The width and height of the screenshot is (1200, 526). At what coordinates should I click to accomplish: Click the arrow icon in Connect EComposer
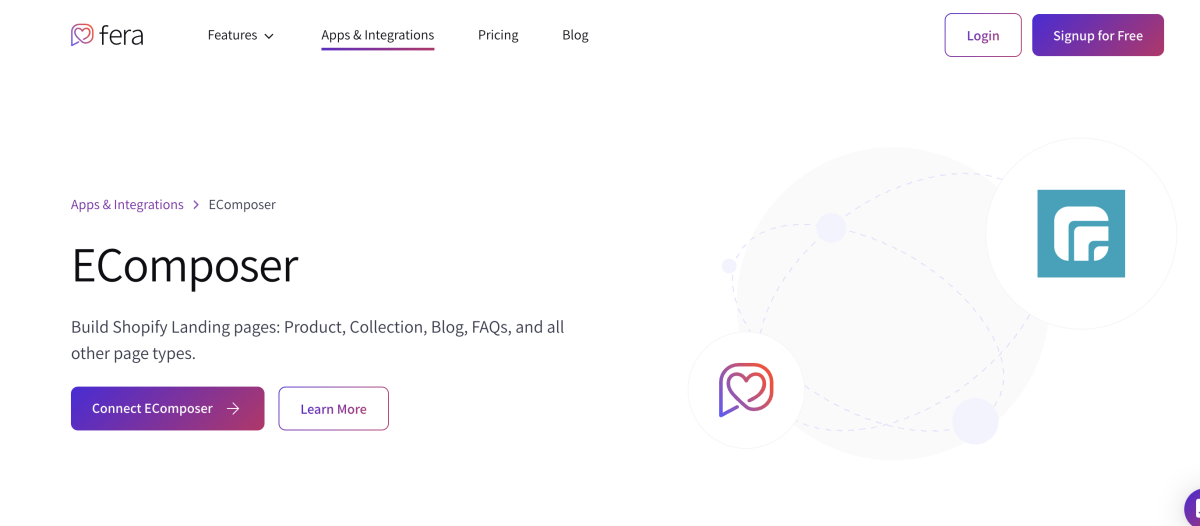(x=233, y=409)
